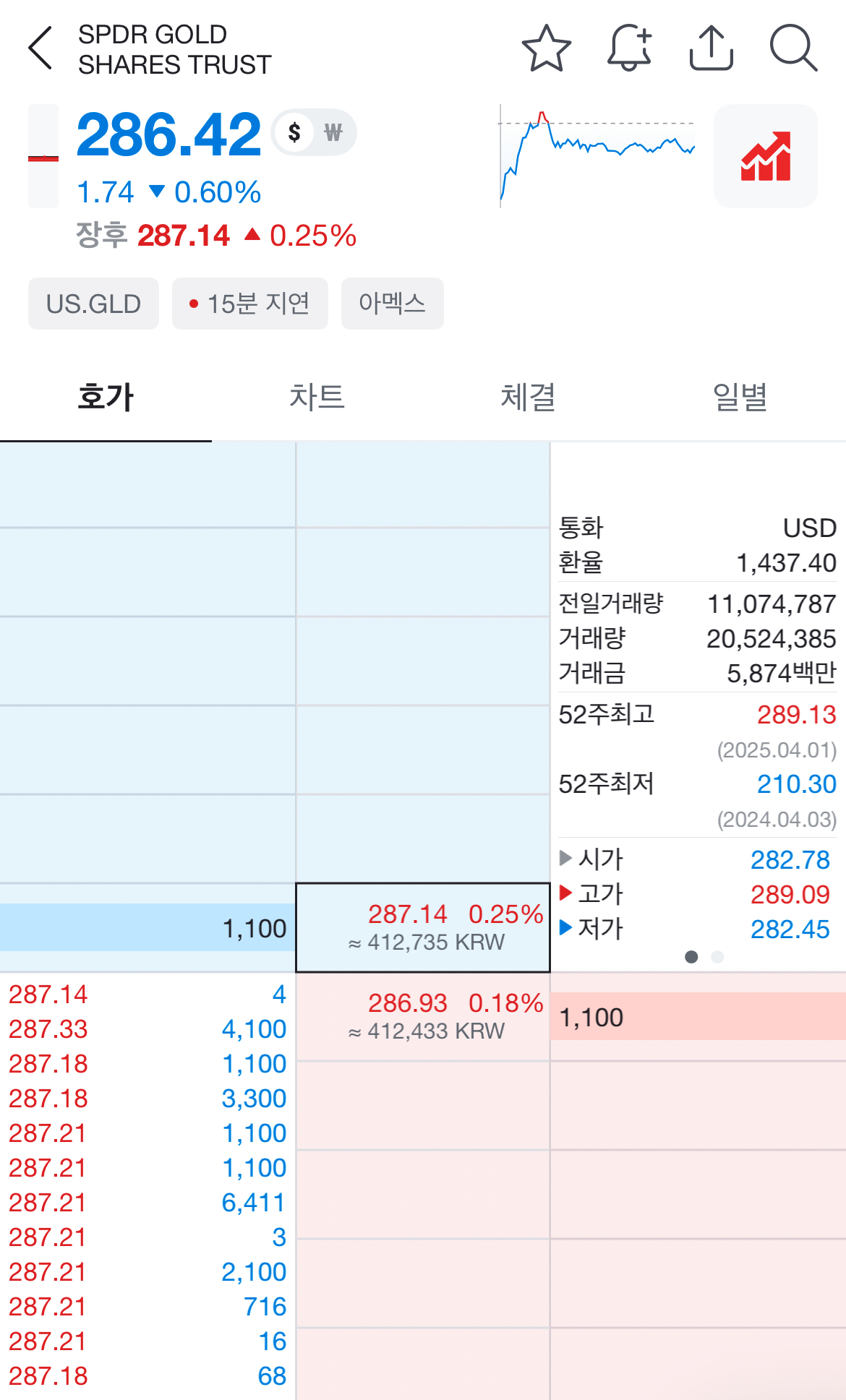846x1400 pixels.
Task: Tap the 52주최고 value 289.13
Action: [x=796, y=715]
